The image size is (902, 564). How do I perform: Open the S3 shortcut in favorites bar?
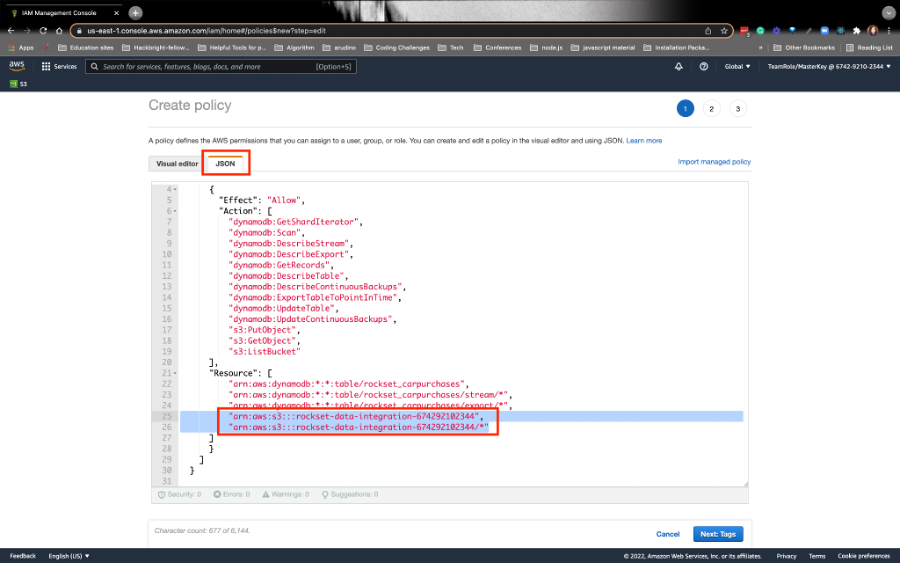point(18,84)
